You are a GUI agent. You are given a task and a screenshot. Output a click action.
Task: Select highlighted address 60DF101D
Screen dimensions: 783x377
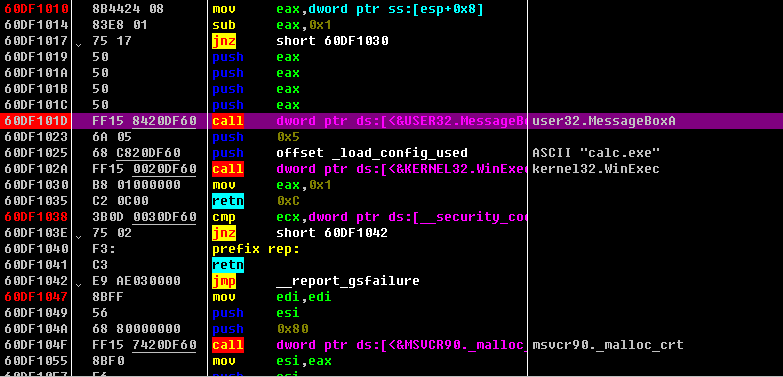point(36,121)
